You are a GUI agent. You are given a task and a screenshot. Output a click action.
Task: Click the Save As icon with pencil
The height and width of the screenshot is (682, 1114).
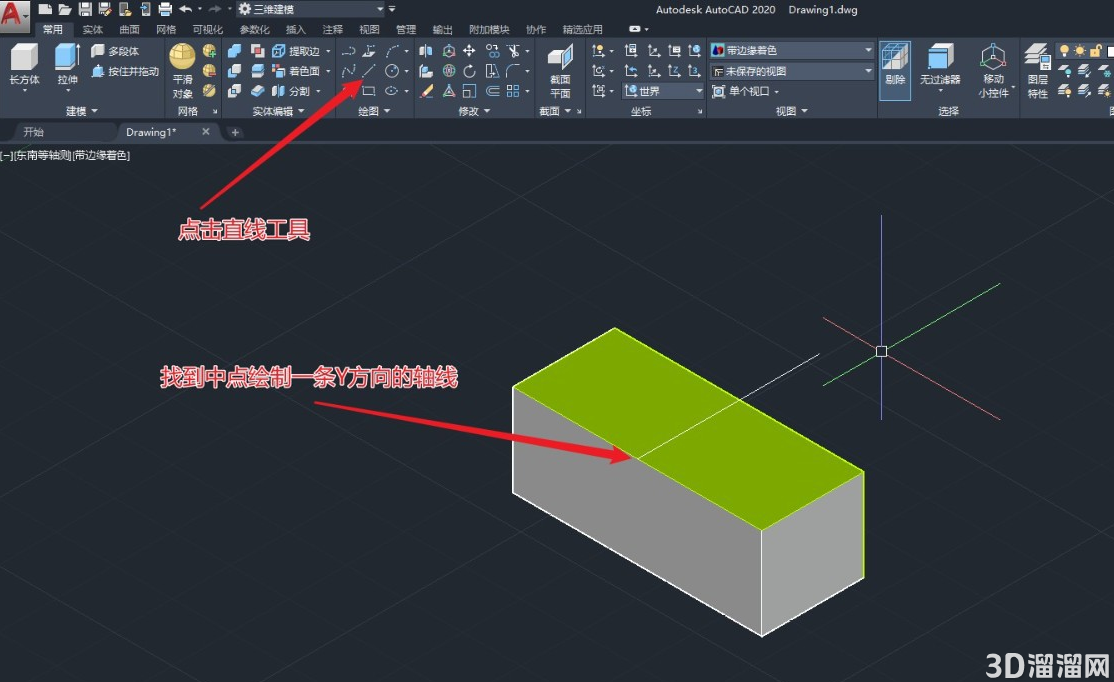coord(105,9)
